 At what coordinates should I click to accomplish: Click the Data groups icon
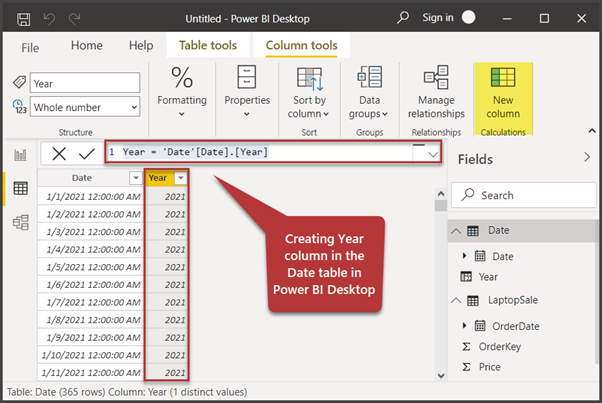(x=369, y=77)
